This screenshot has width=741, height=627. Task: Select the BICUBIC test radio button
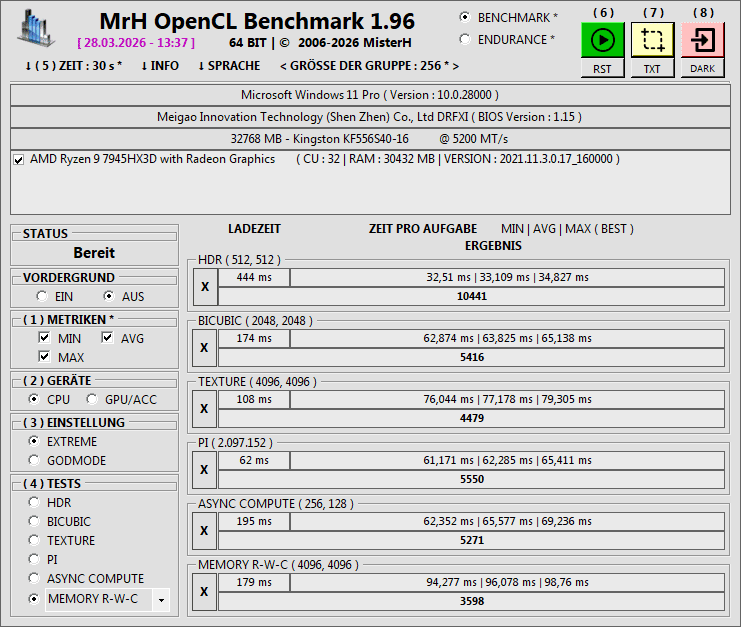[34, 521]
